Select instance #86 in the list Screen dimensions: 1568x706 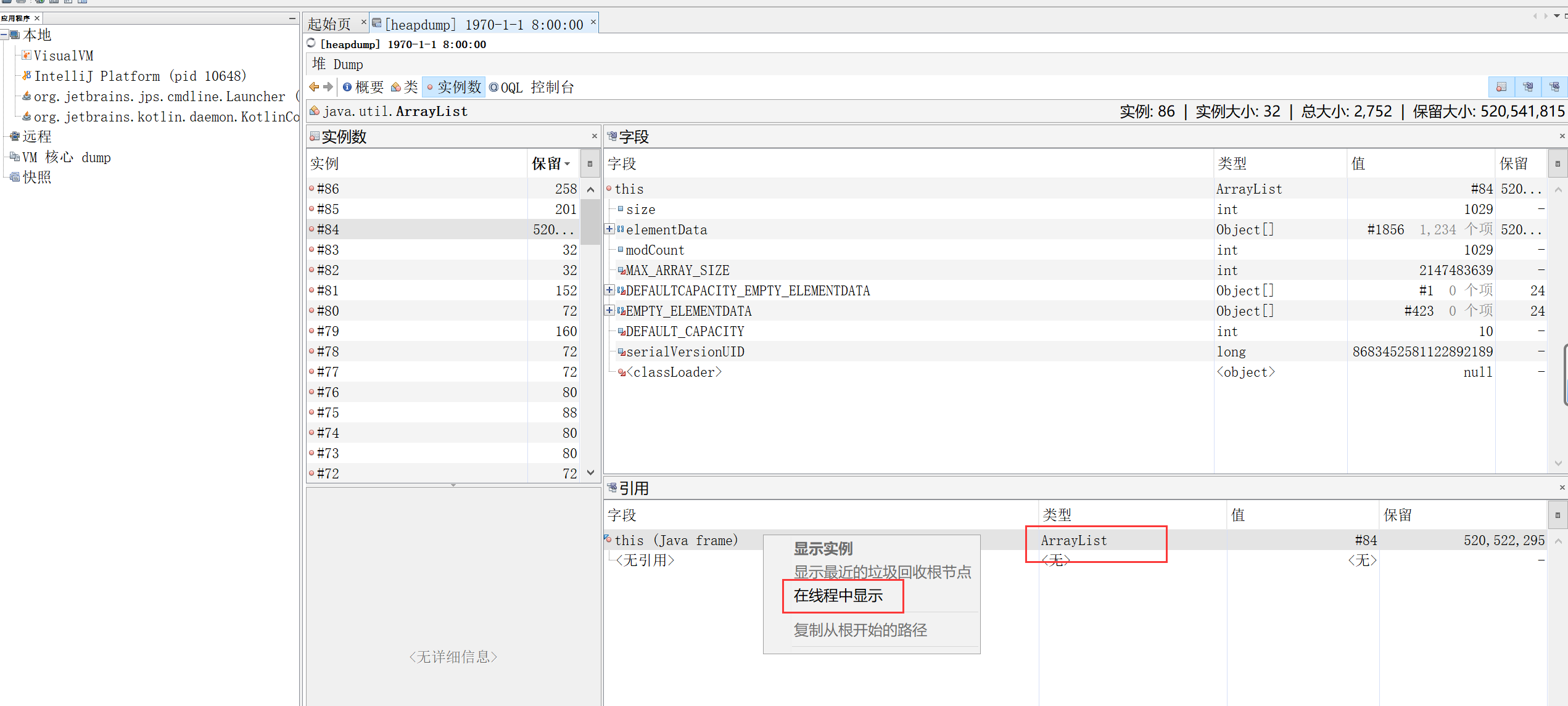[x=443, y=189]
